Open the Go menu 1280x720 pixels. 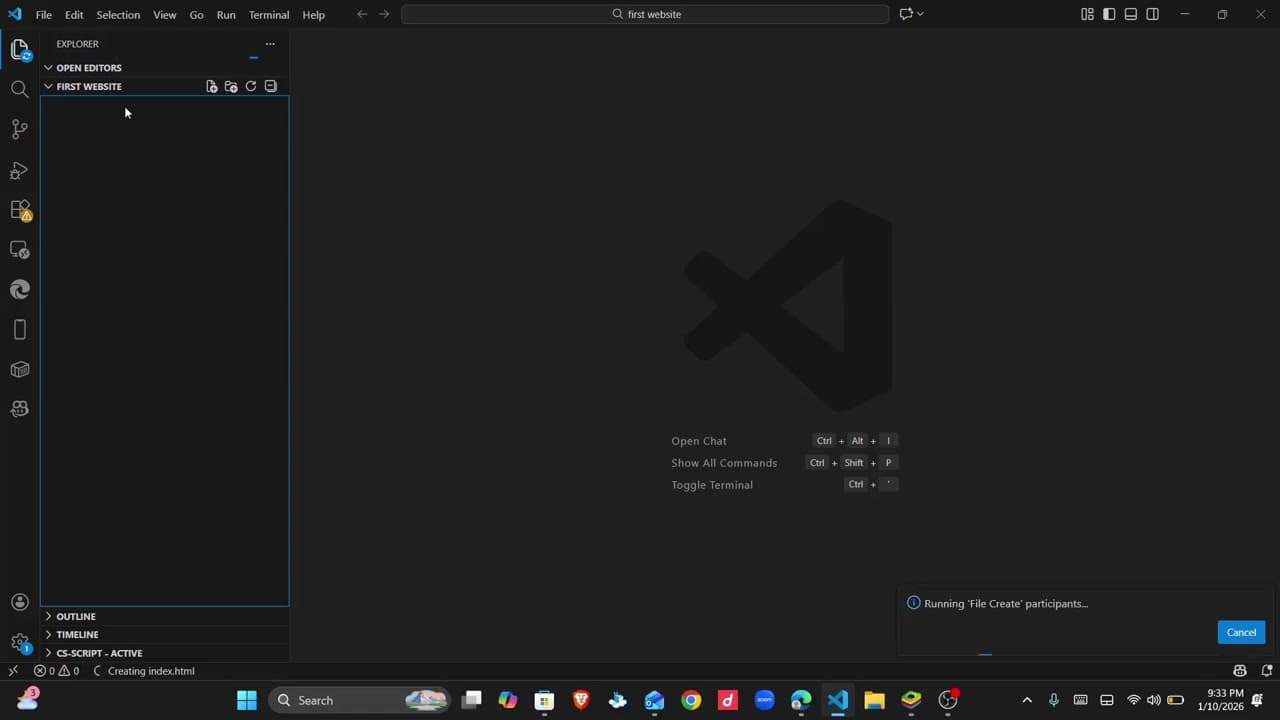click(x=197, y=15)
